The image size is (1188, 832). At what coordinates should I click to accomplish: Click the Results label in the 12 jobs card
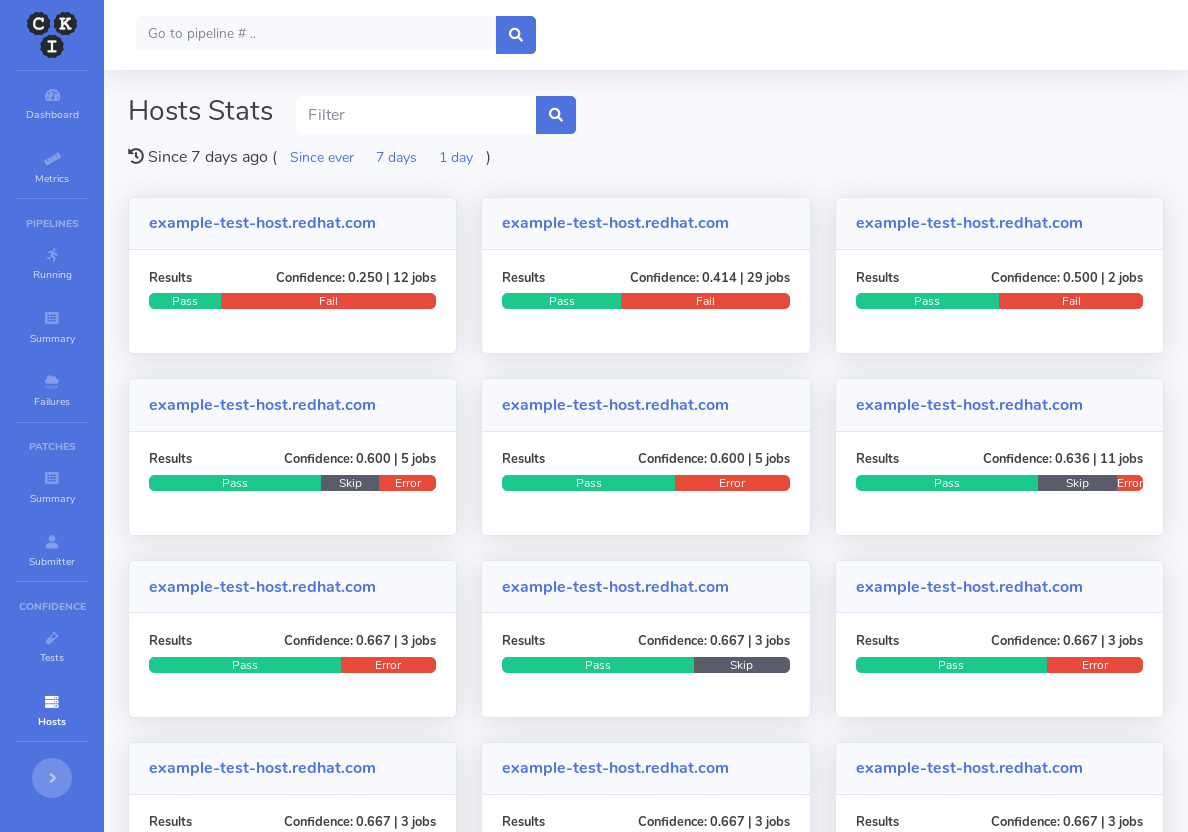click(x=170, y=277)
